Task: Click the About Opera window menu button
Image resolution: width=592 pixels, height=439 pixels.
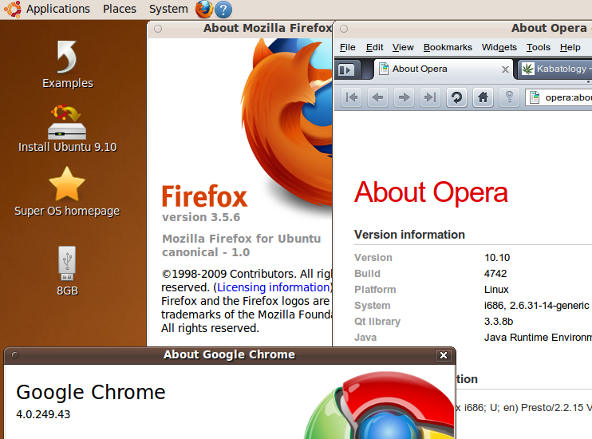Action: 344,29
